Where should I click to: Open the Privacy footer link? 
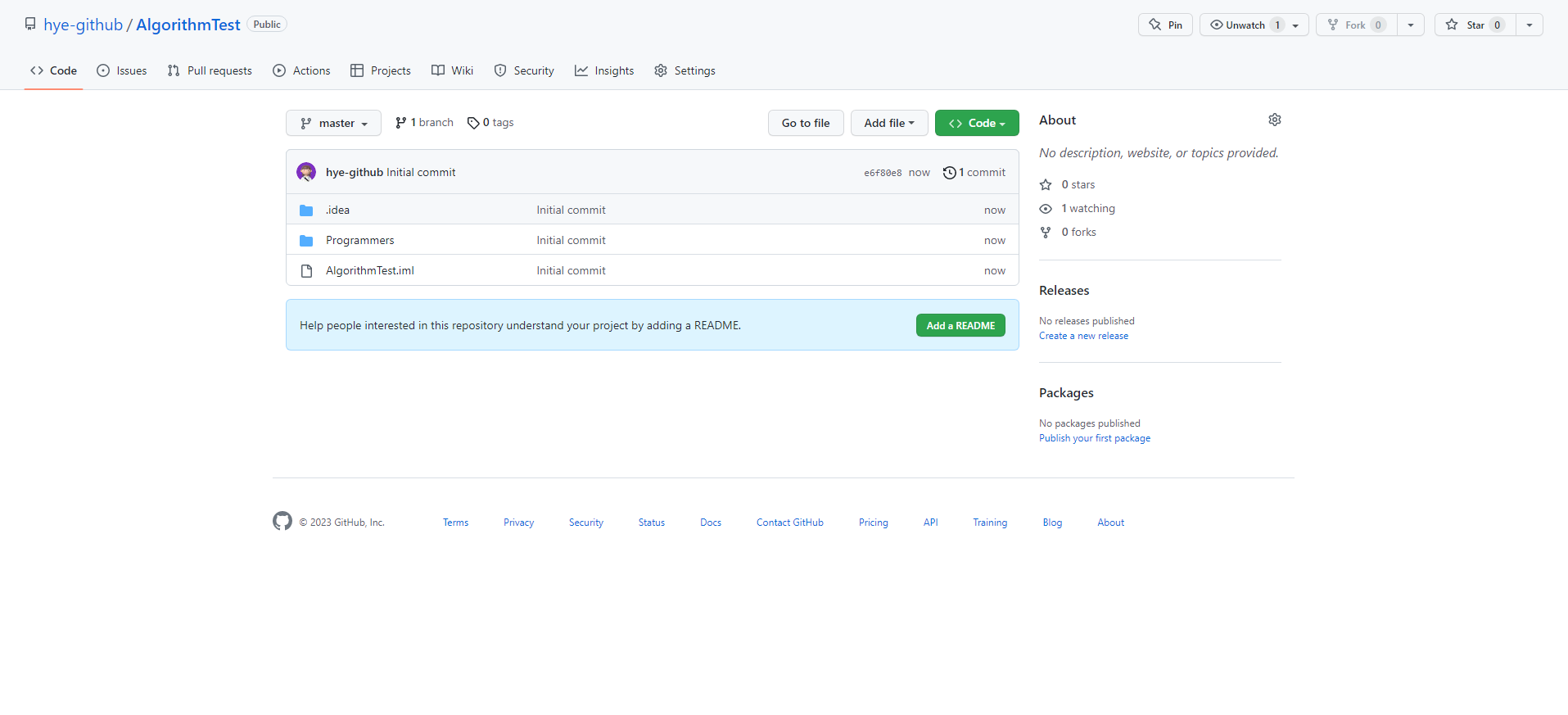tap(519, 523)
